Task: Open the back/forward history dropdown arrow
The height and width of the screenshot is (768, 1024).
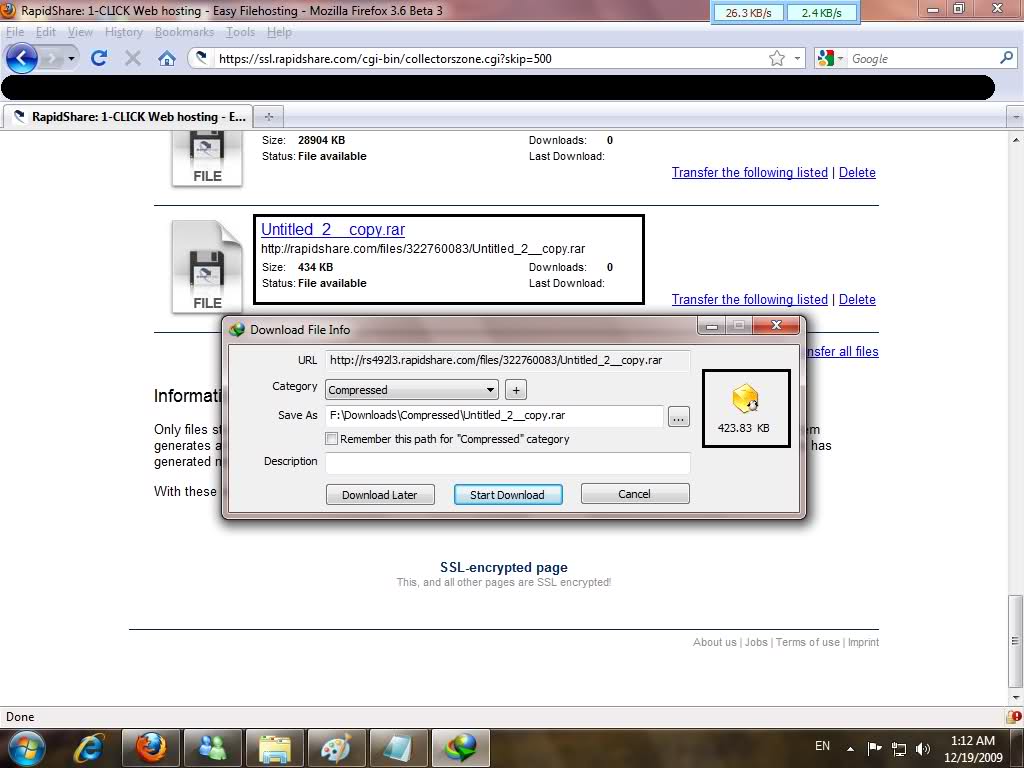Action: click(71, 59)
